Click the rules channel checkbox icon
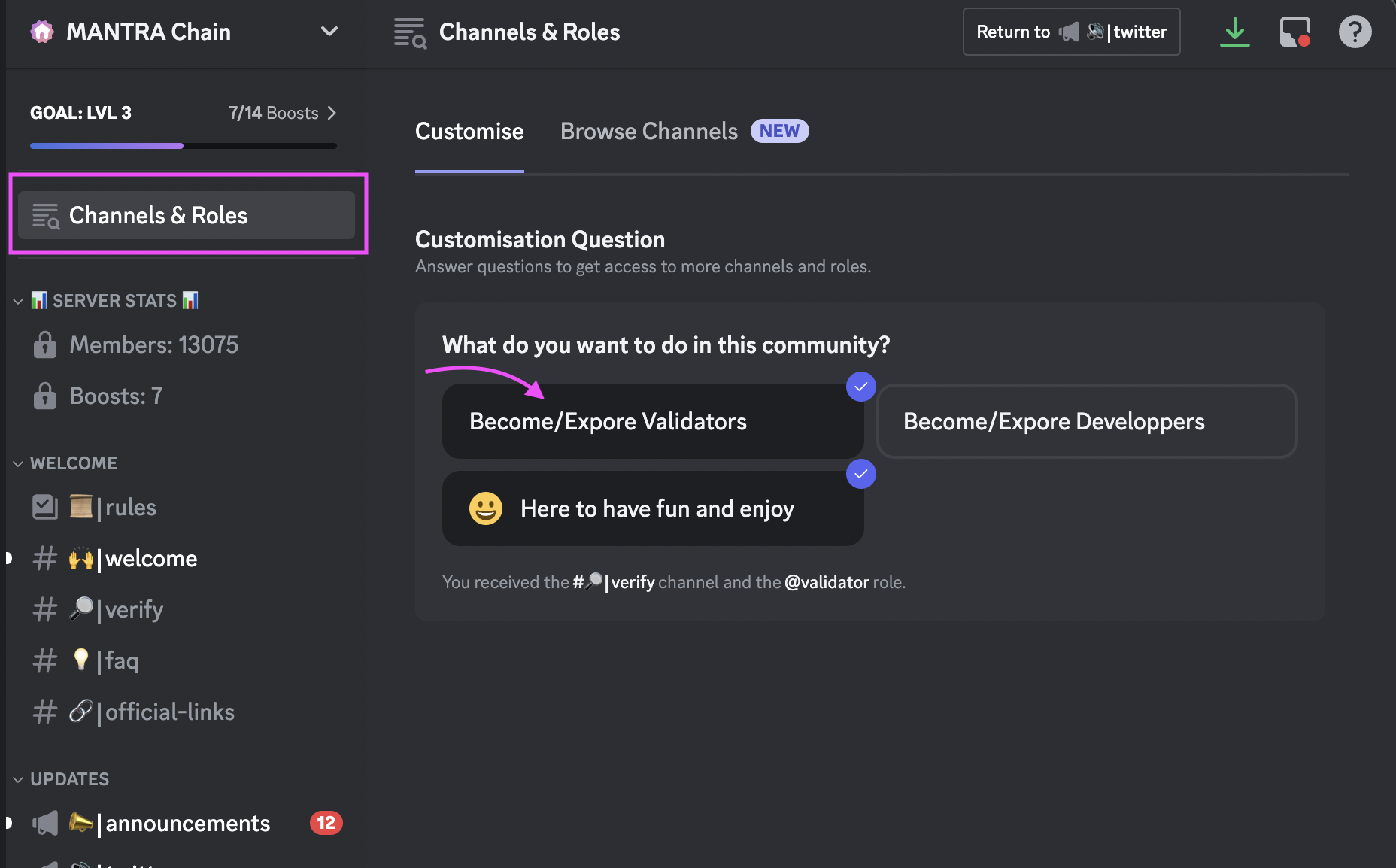Image resolution: width=1396 pixels, height=868 pixels. (x=45, y=507)
